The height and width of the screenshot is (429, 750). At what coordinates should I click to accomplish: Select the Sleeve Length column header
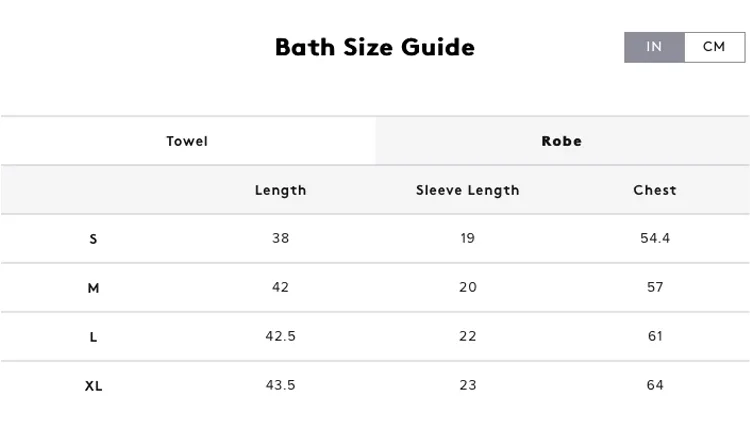(x=468, y=190)
